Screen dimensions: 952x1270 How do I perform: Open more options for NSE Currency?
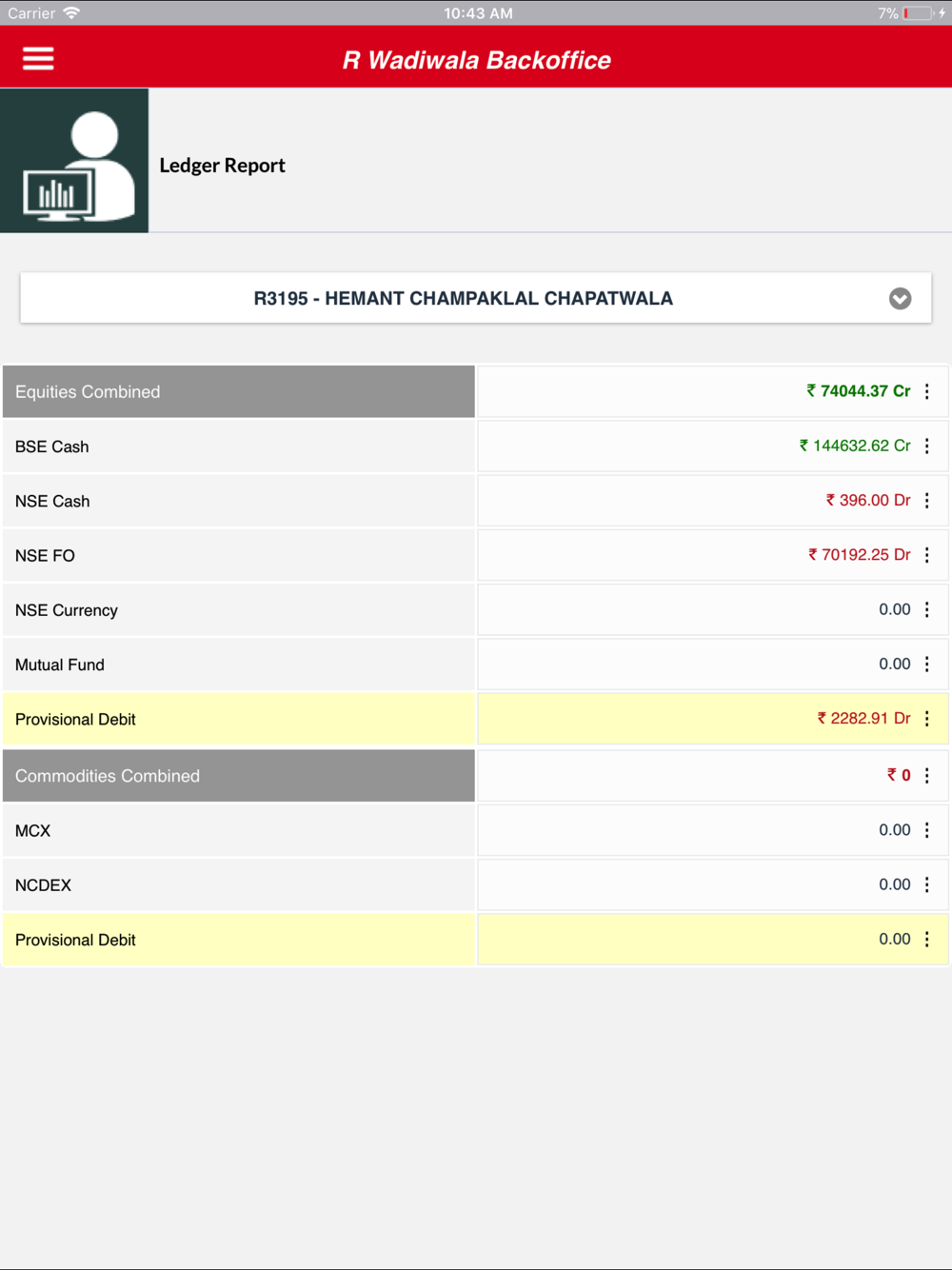[927, 609]
